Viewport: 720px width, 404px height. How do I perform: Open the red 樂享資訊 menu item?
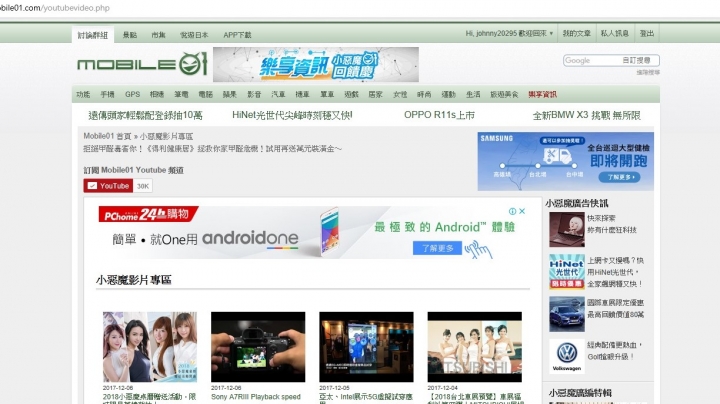pos(542,94)
